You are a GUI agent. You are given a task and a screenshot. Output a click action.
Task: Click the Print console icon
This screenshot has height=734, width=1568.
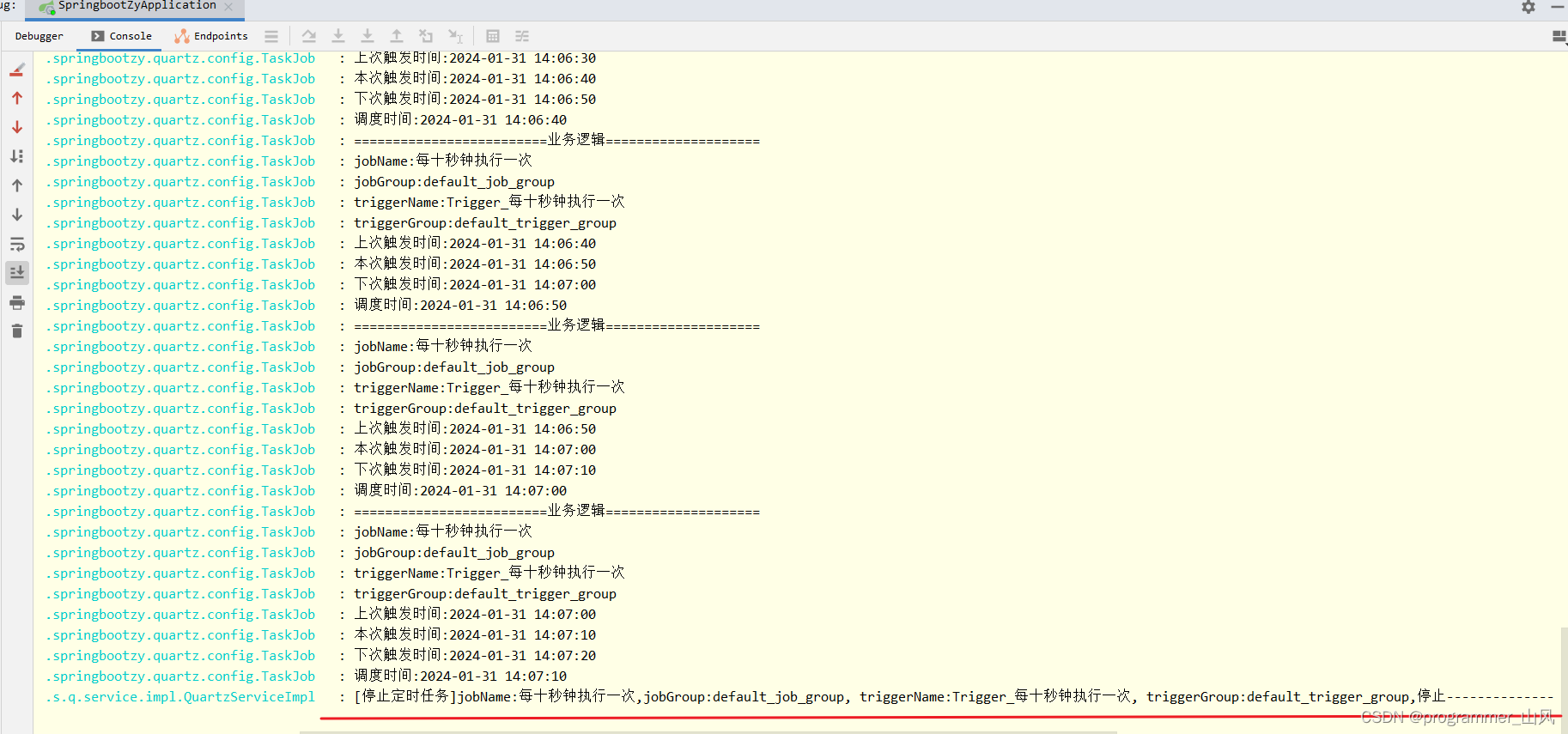17,302
